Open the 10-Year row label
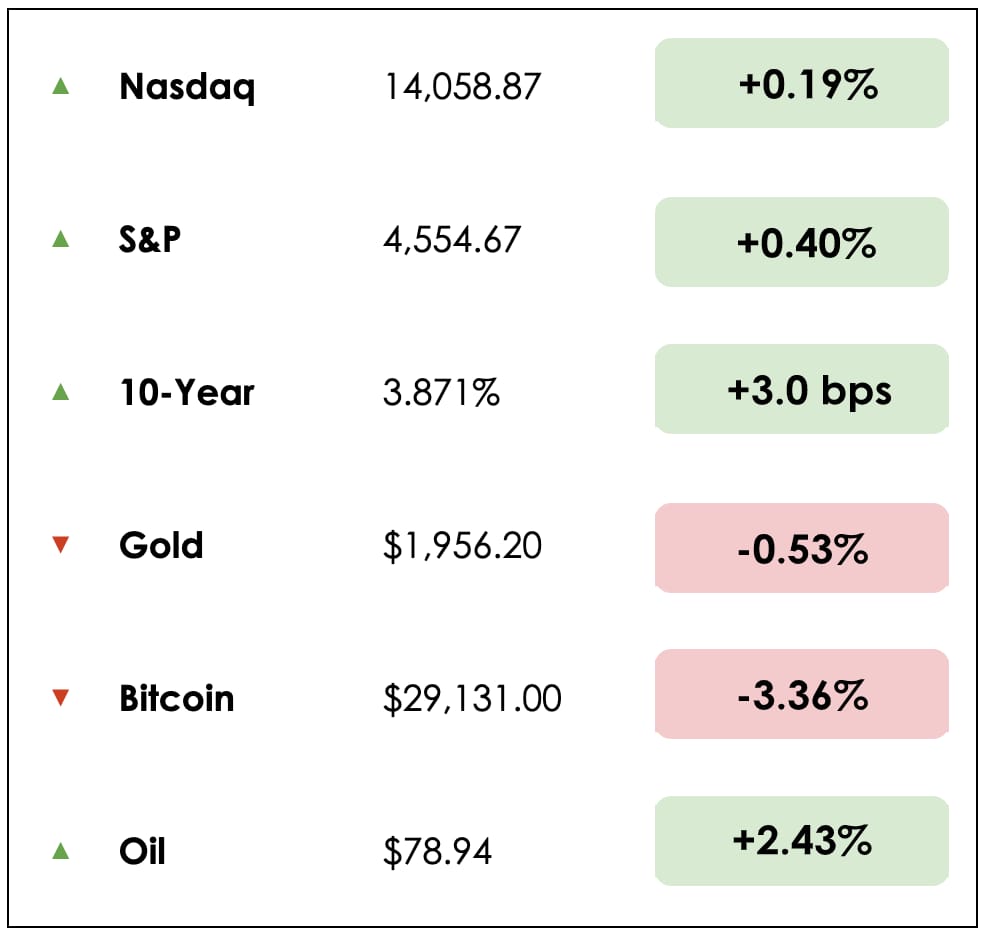This screenshot has width=990, height=940. coord(187,393)
